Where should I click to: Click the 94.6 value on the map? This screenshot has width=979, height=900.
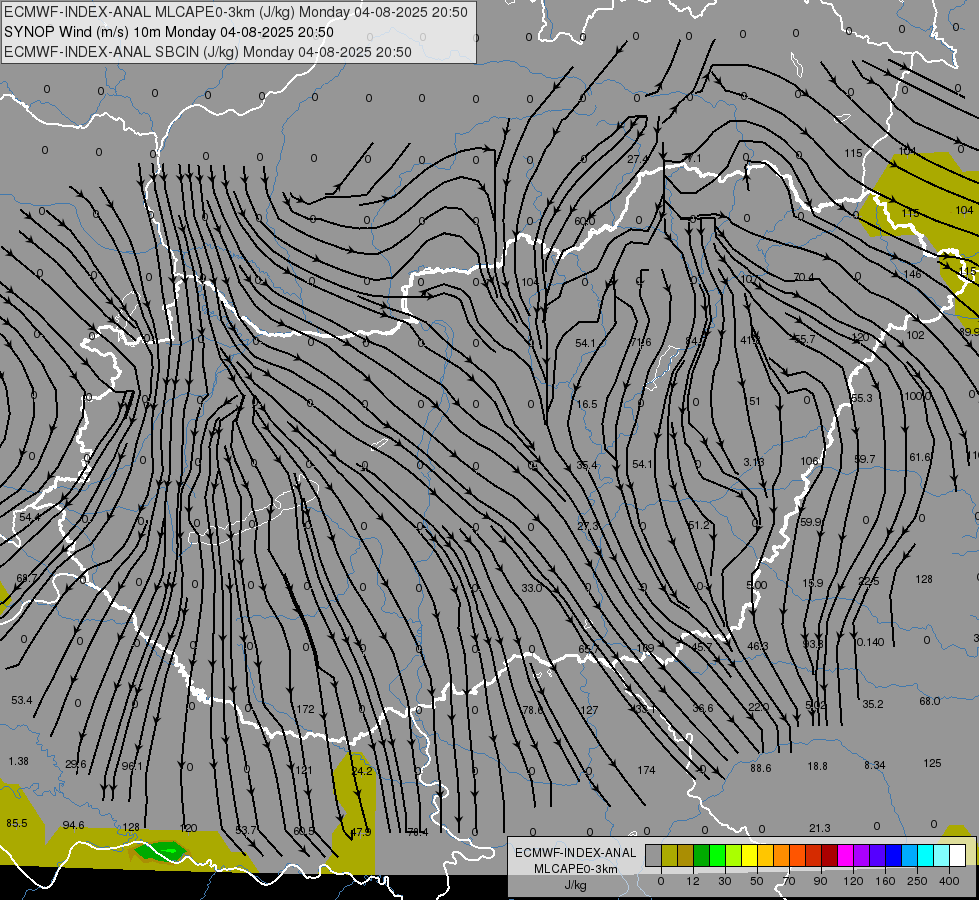click(x=73, y=826)
